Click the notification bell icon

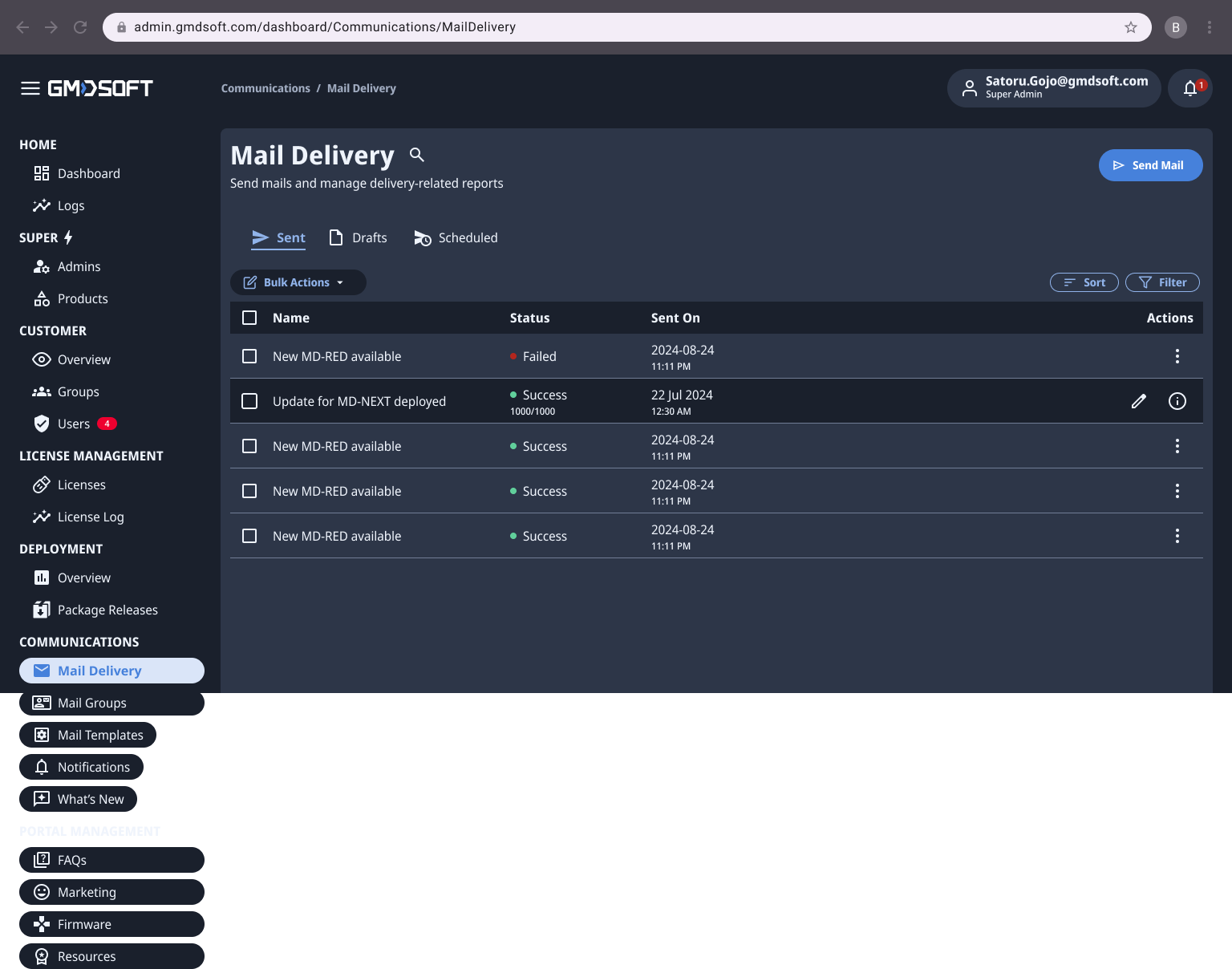coord(1190,88)
